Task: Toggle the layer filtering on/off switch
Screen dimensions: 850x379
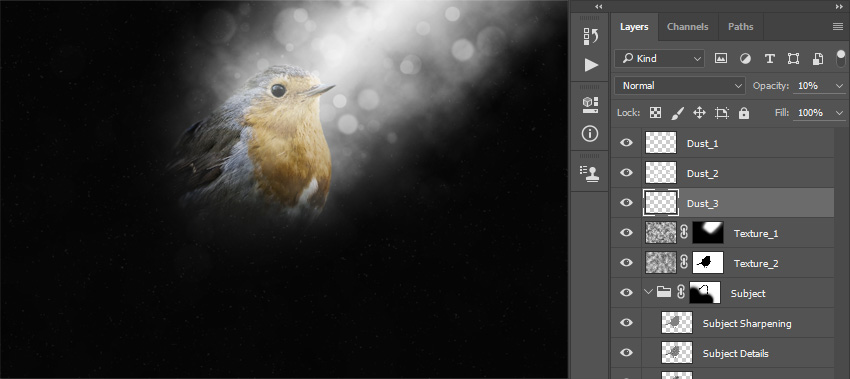Action: click(841, 58)
